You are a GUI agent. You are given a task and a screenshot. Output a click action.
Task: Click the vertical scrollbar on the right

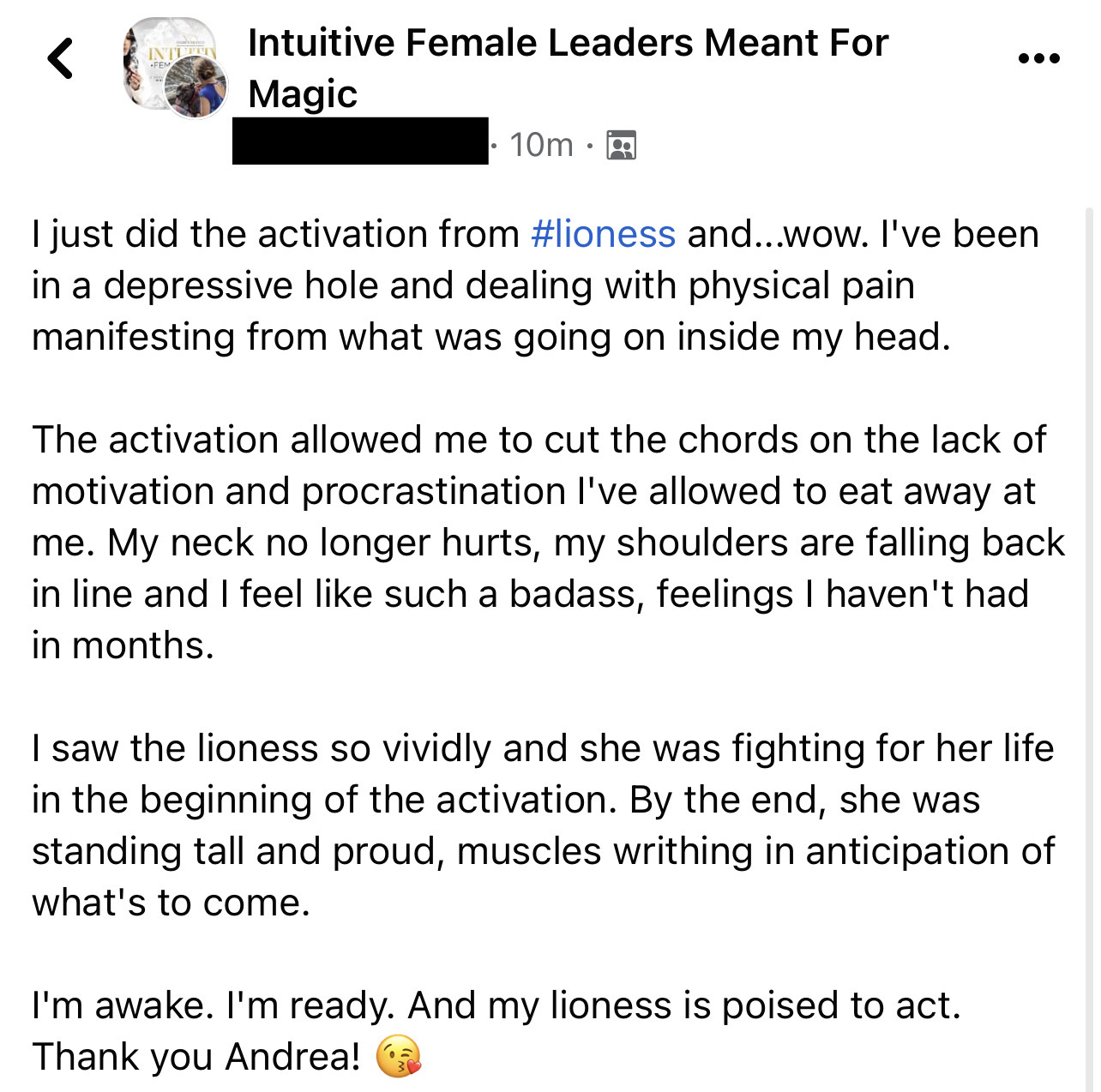[x=1089, y=600]
